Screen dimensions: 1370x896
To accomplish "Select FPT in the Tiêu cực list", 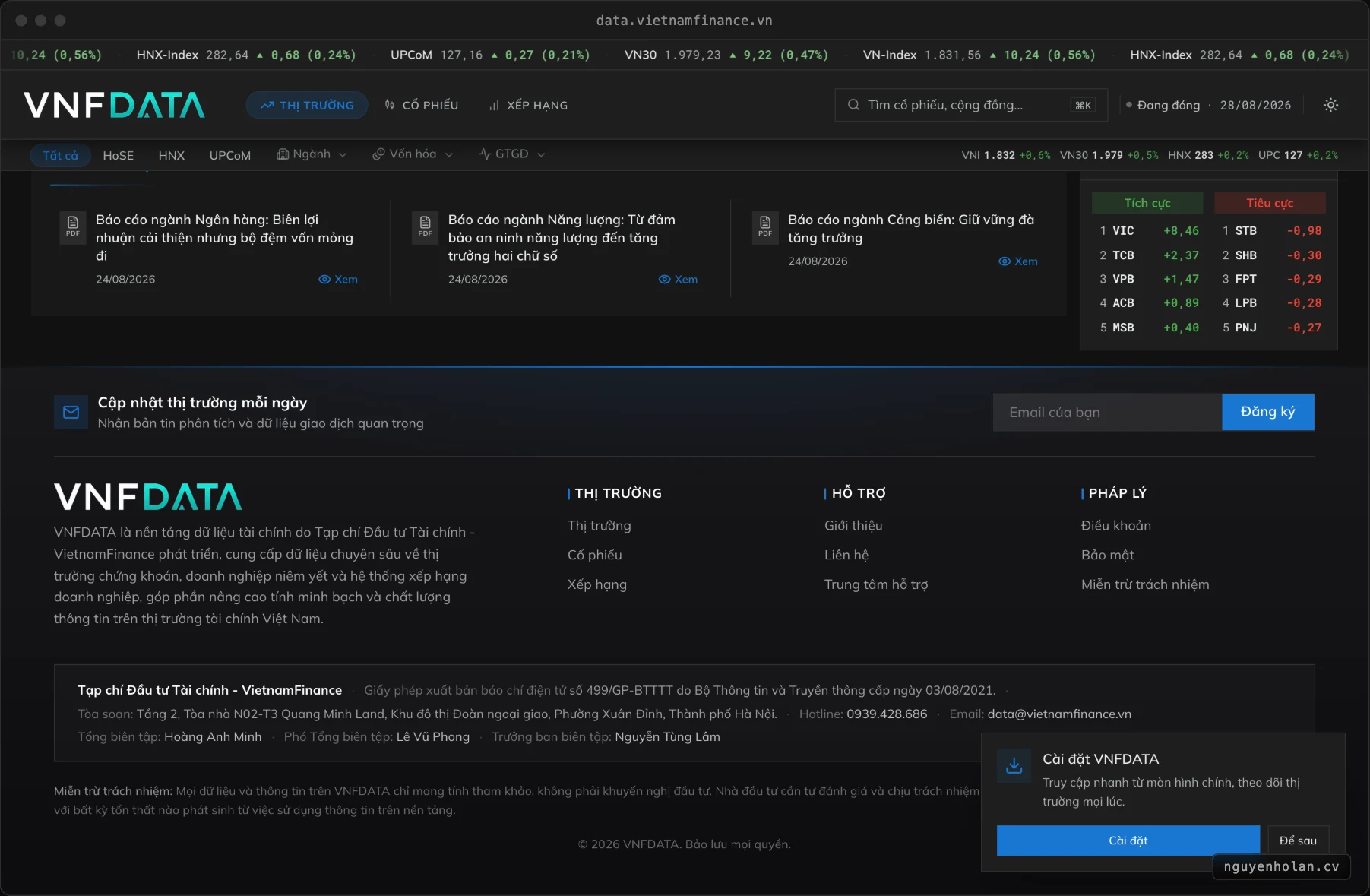I will pos(1270,280).
